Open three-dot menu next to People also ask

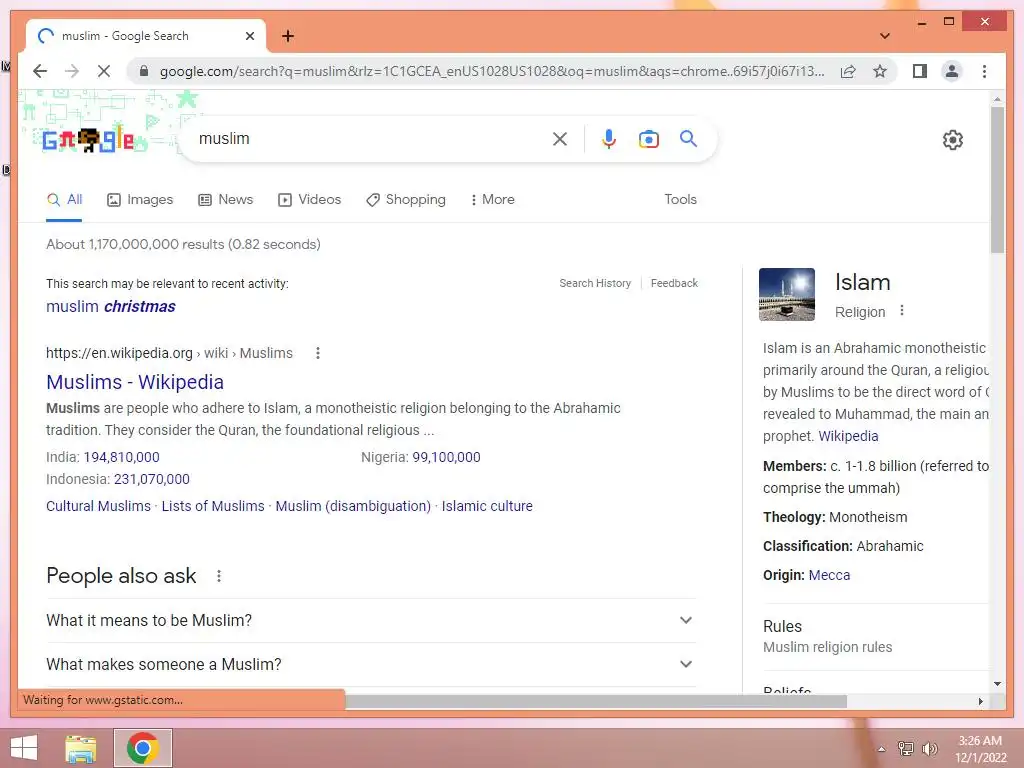pos(219,576)
